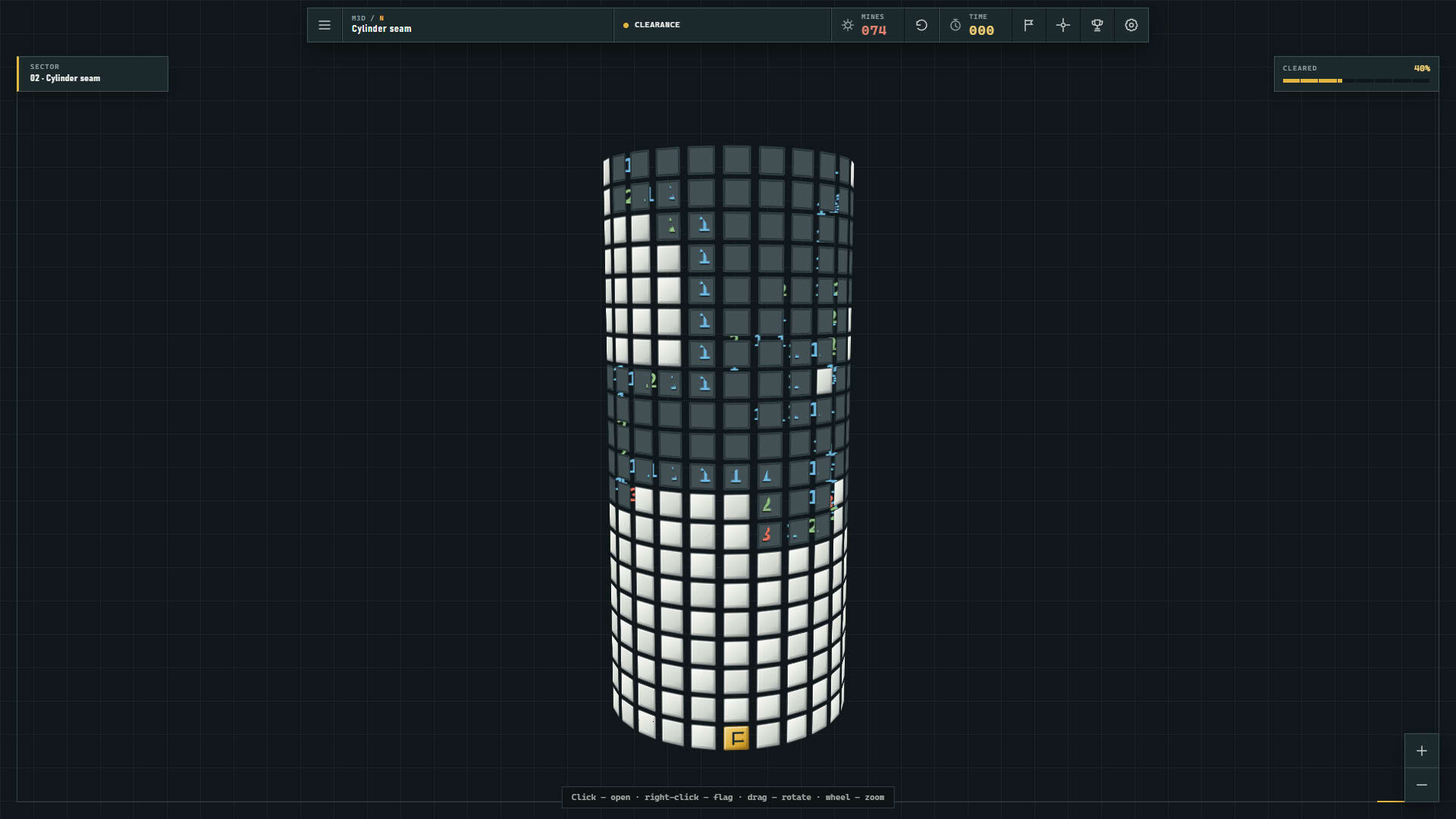Click the controls hint text at the bottom

[x=728, y=797]
